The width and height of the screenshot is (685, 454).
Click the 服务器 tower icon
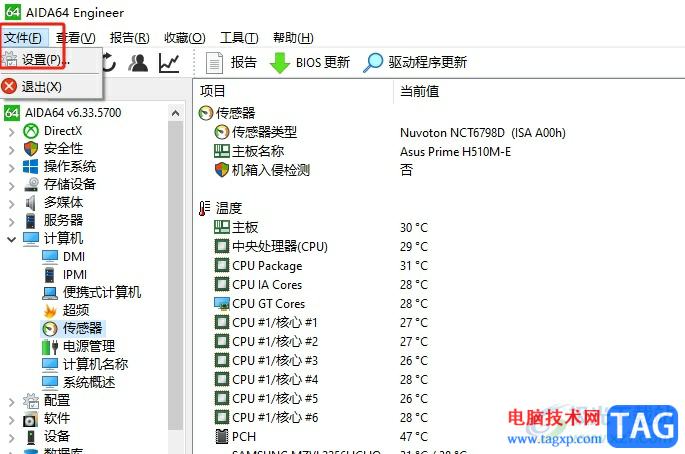31,221
